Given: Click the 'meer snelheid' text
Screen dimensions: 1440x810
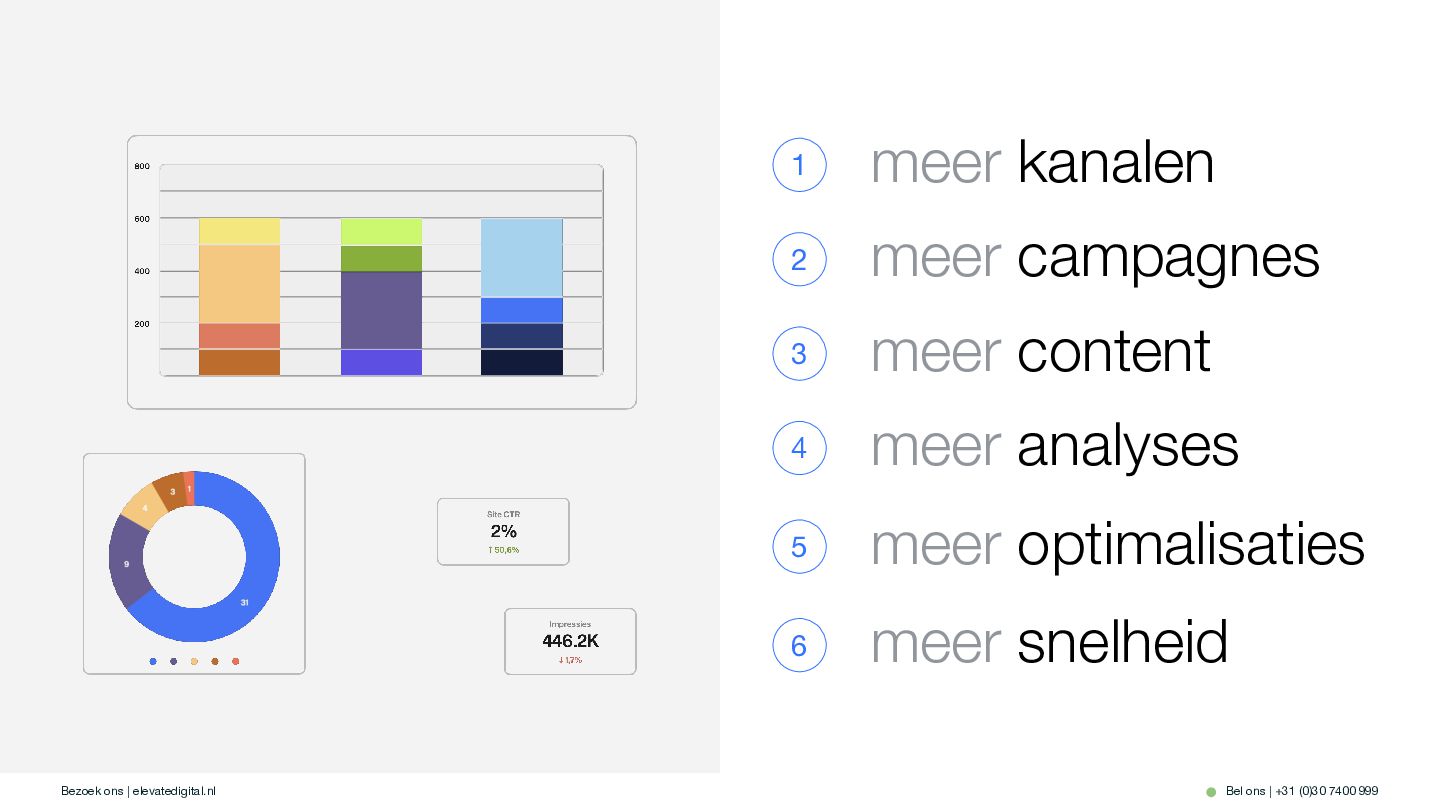Looking at the screenshot, I should point(1049,642).
